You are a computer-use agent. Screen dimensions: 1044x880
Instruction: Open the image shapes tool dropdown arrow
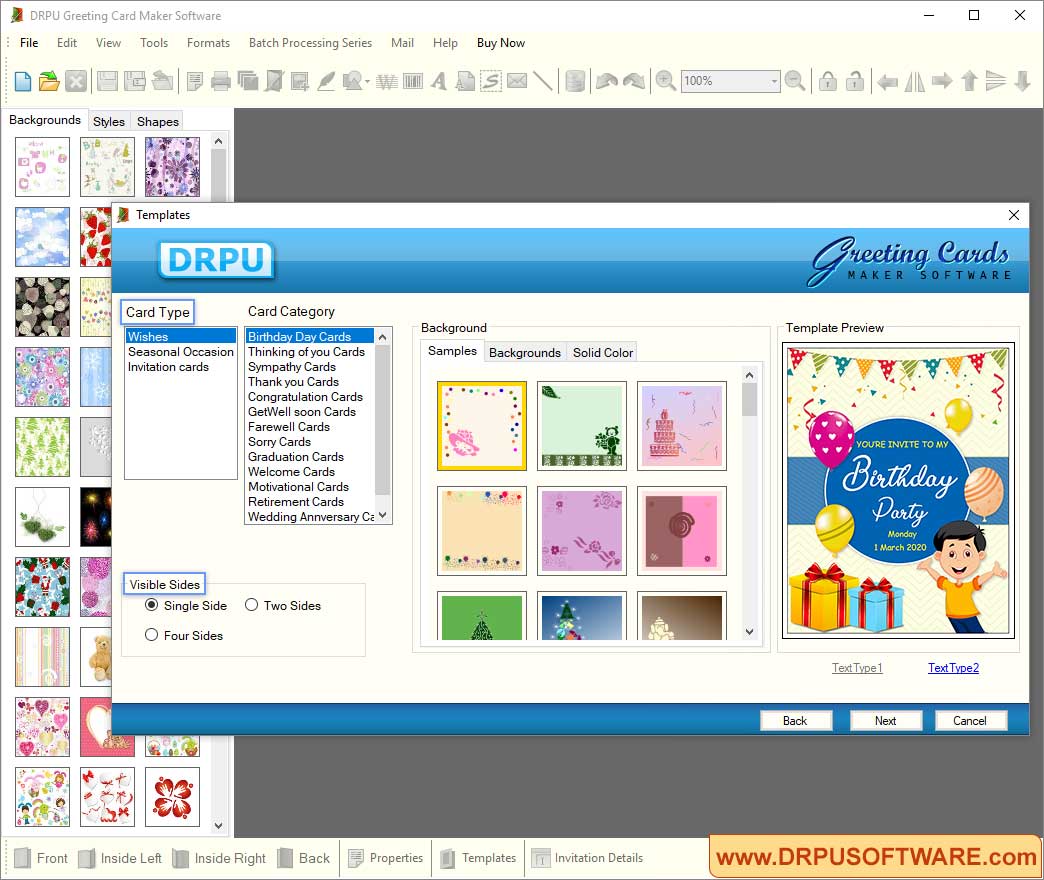[x=367, y=82]
